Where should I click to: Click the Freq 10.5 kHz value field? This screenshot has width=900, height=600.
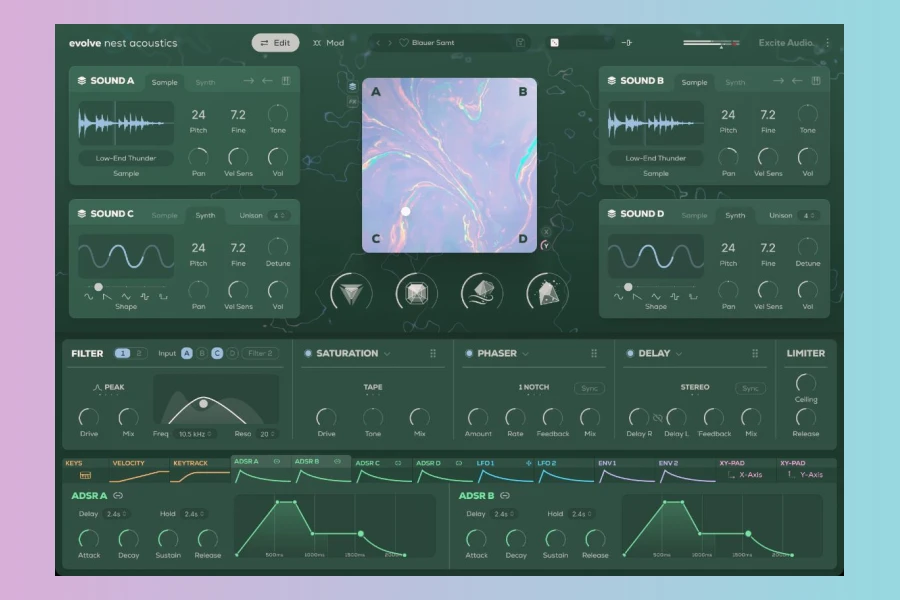(195, 434)
